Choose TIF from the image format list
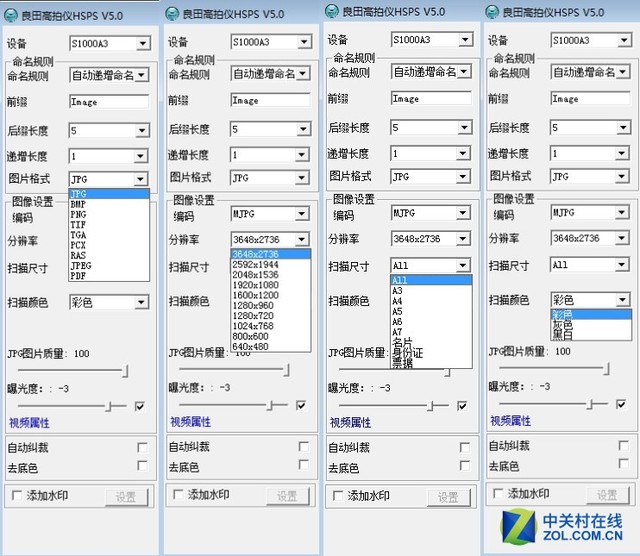Viewport: 640px width, 556px height. [x=109, y=225]
